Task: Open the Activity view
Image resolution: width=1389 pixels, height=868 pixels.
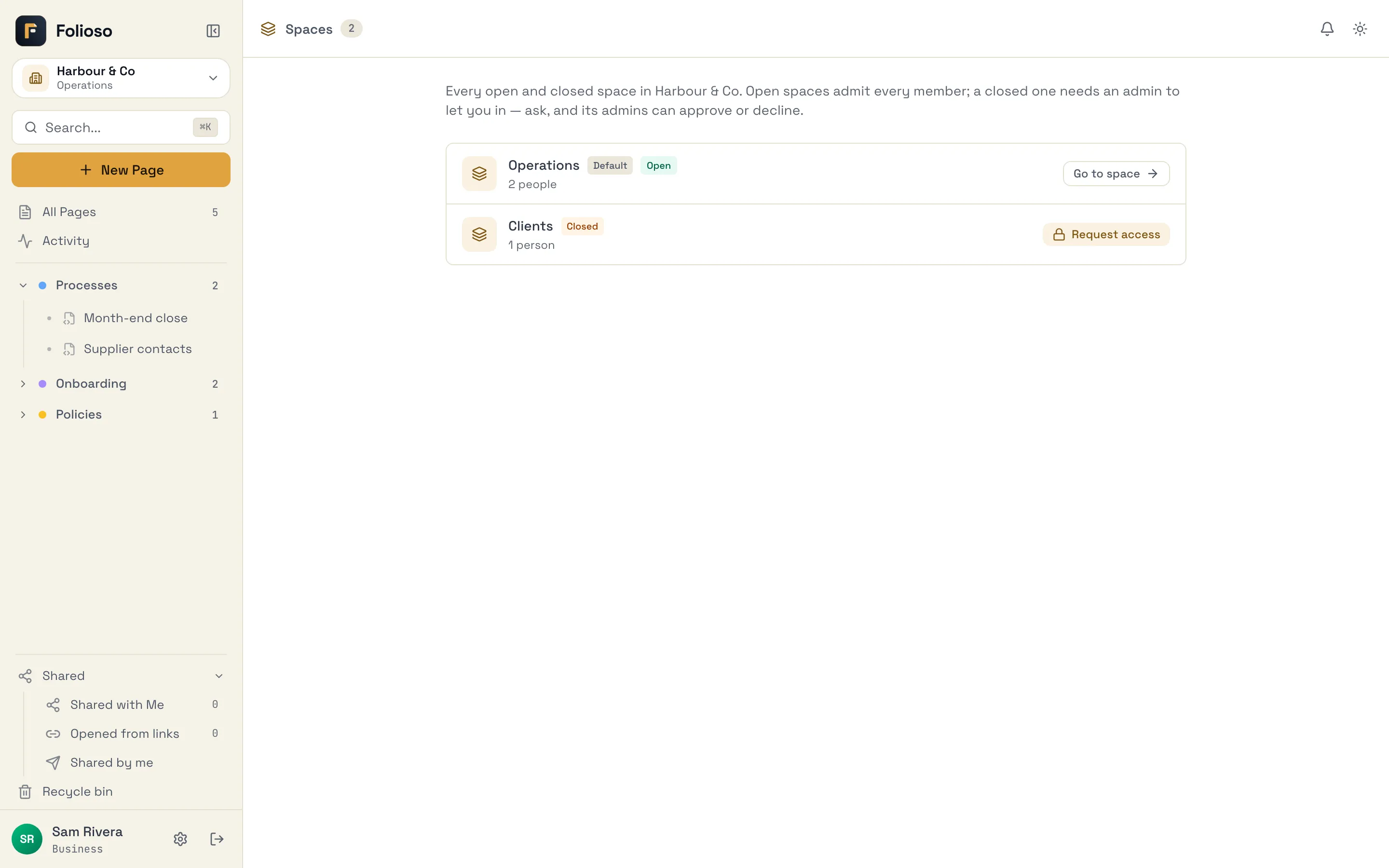Action: point(121,241)
